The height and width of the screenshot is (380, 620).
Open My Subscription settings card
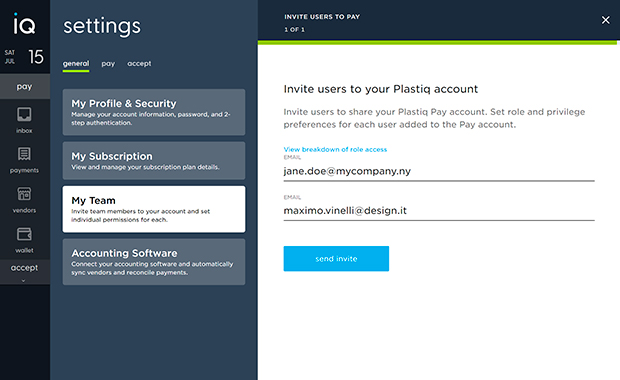(x=154, y=161)
